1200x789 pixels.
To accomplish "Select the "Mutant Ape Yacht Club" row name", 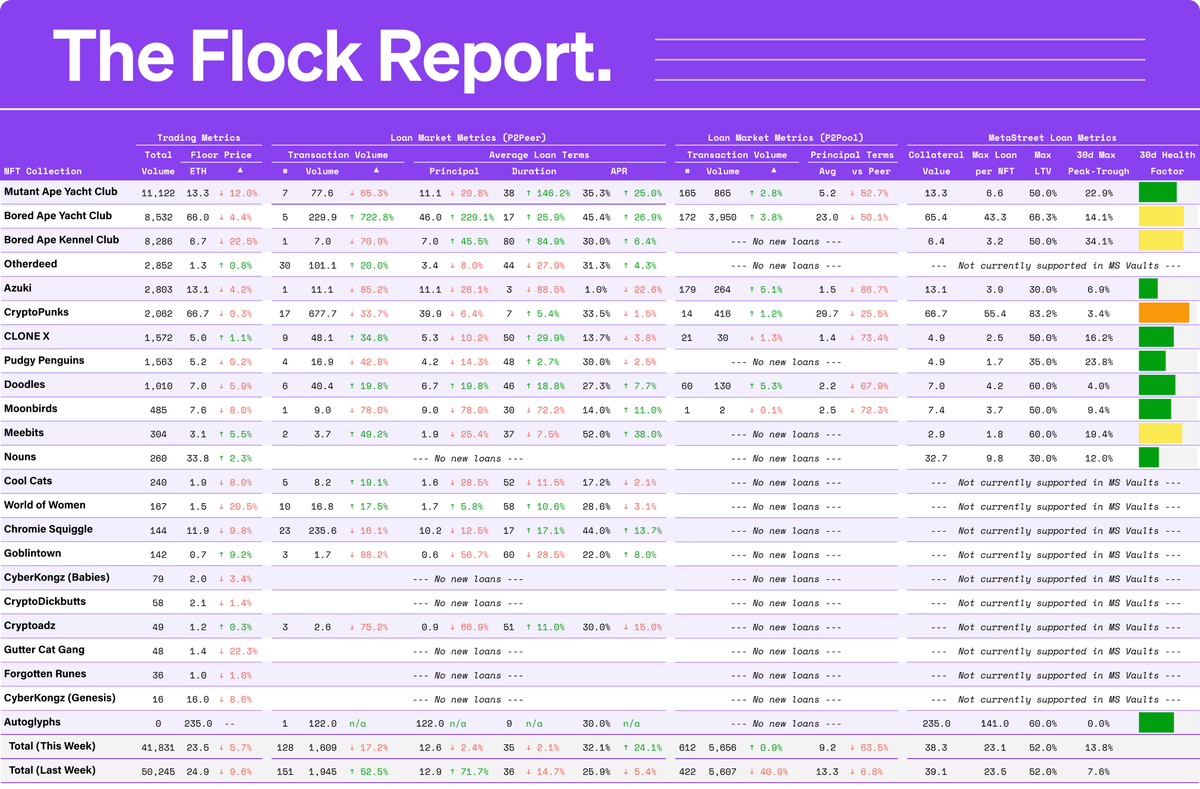I will (61, 191).
